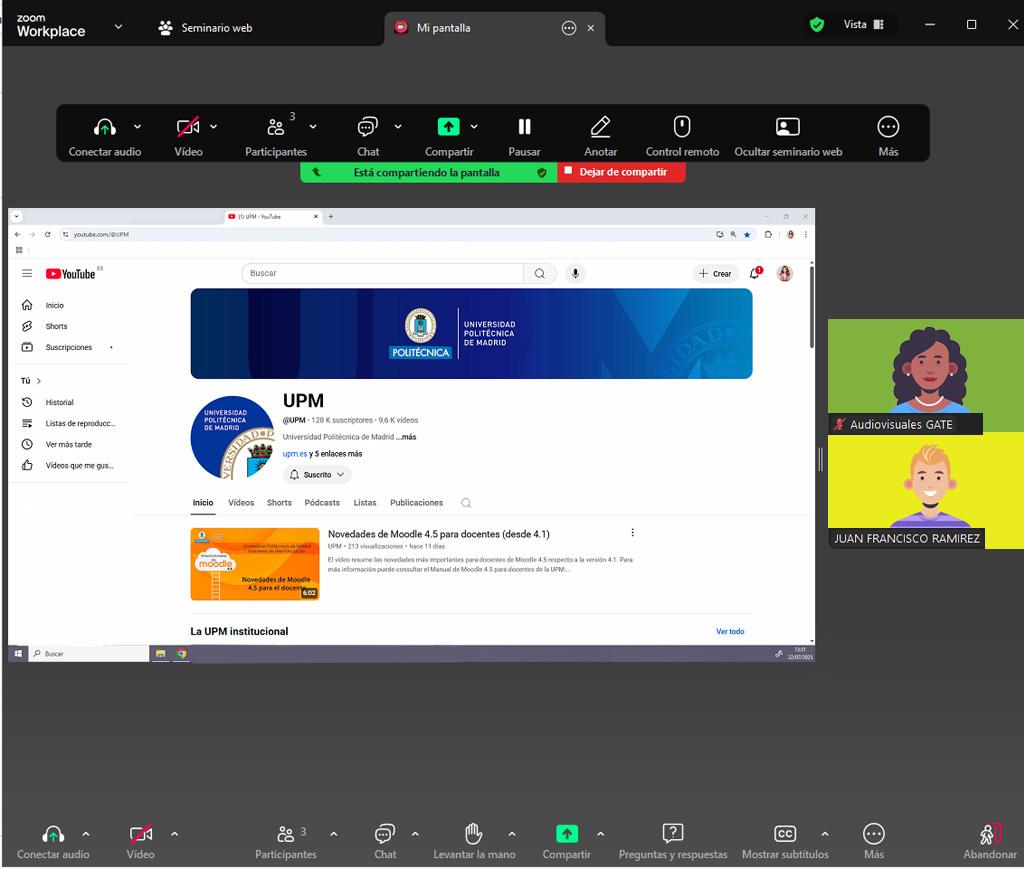Expand audio caret in the bottom meeting bar

click(x=86, y=834)
